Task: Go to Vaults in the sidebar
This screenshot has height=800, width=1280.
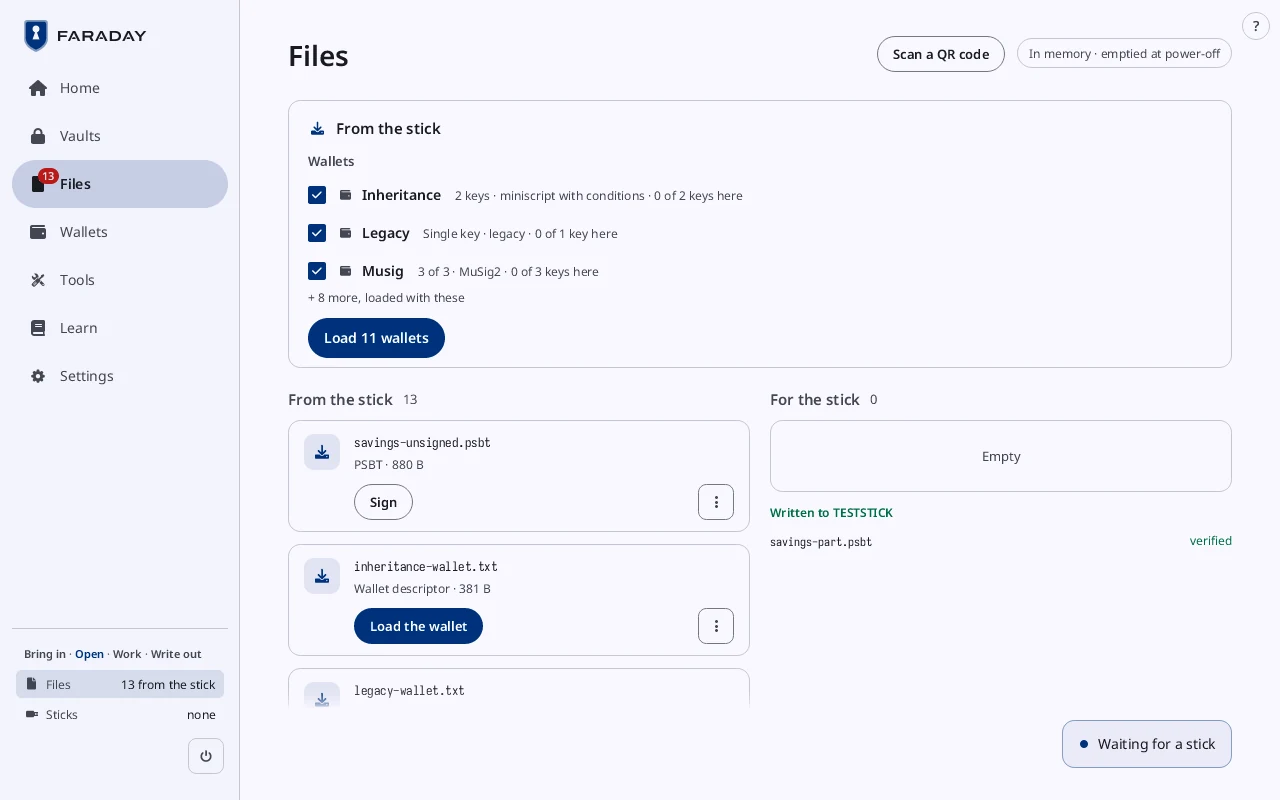Action: (120, 136)
